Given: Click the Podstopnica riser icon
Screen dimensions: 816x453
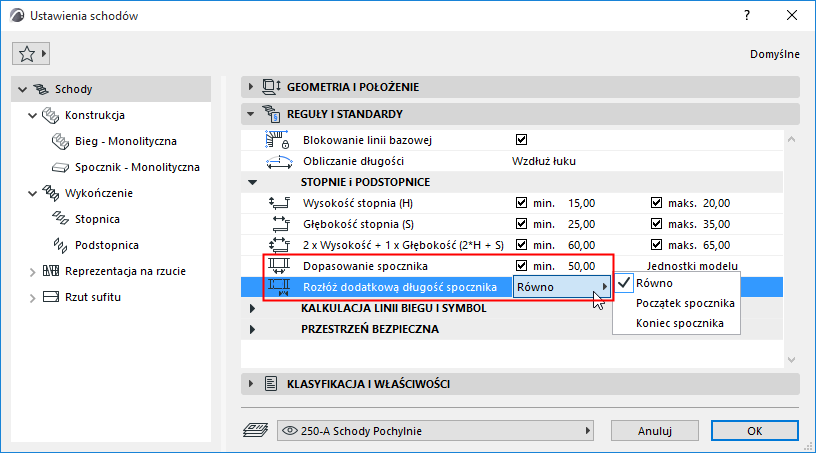Looking at the screenshot, I should coord(60,245).
